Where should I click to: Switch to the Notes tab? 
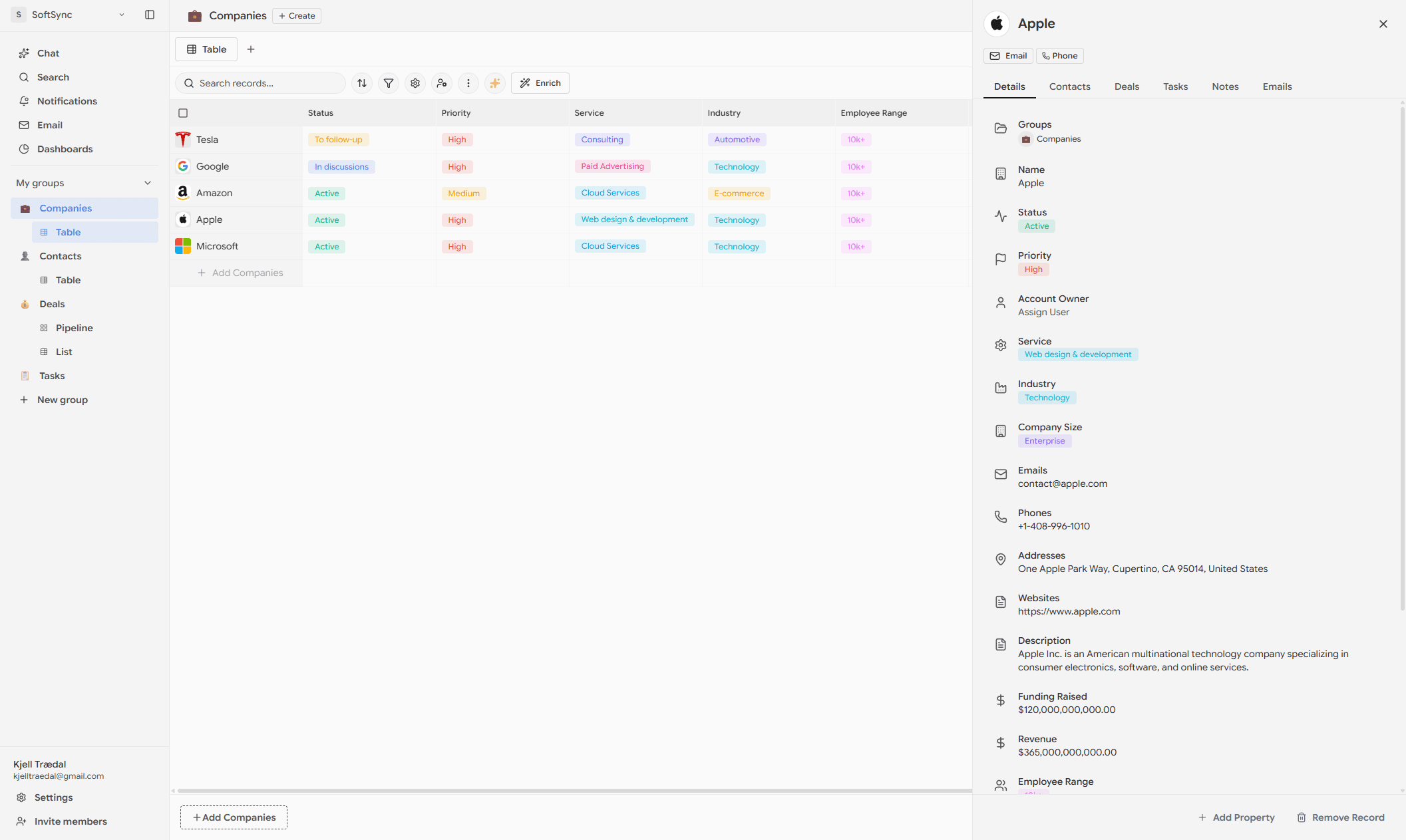click(x=1225, y=86)
